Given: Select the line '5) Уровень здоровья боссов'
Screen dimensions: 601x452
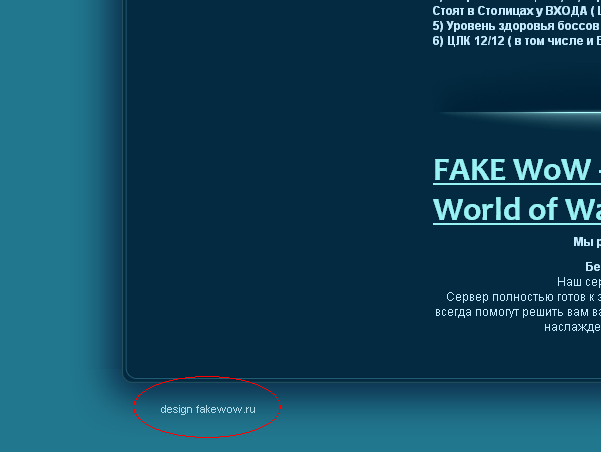Looking at the screenshot, I should [x=517, y=26].
